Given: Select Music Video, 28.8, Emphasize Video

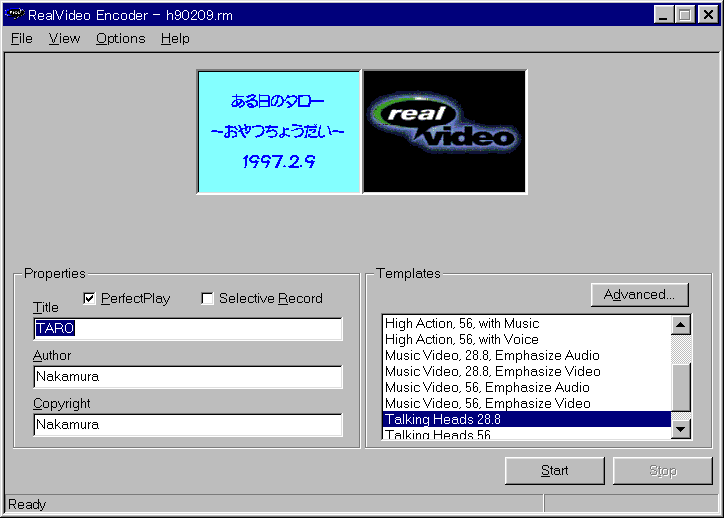Looking at the screenshot, I should click(527, 372).
